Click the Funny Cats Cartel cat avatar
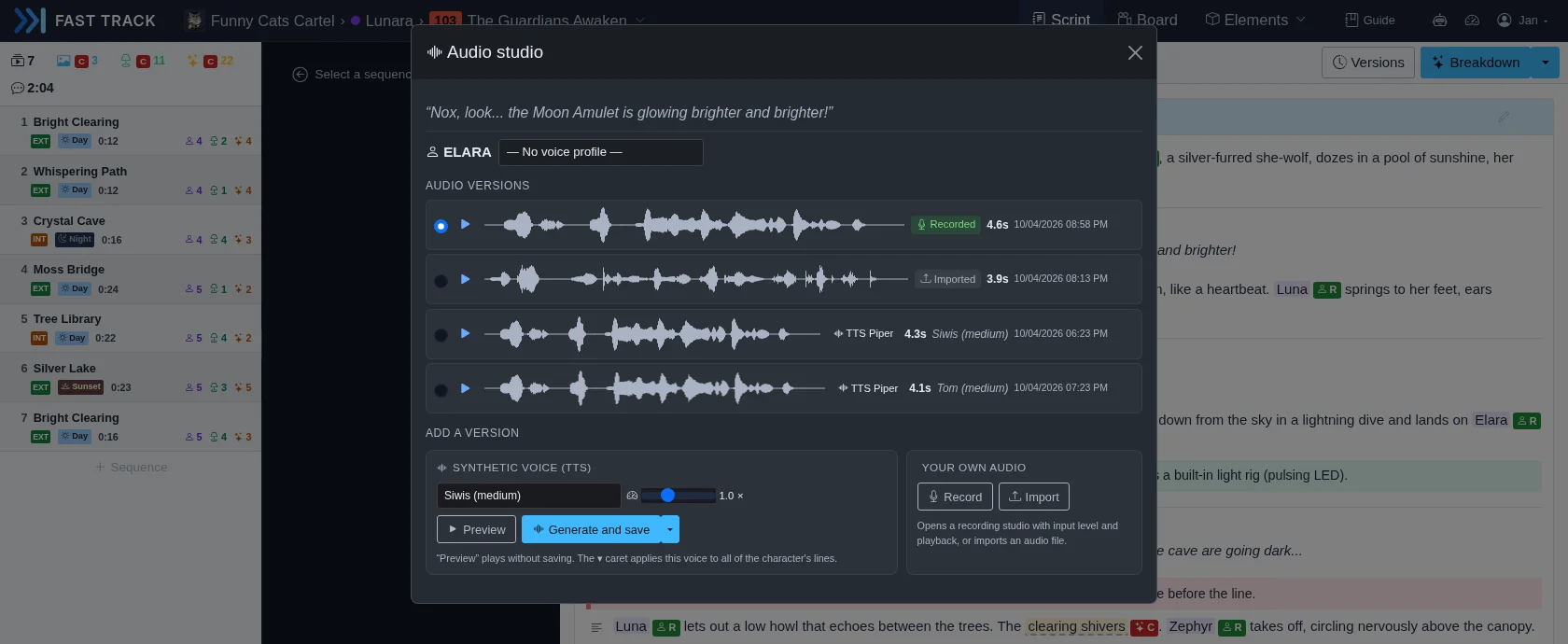This screenshot has height=644, width=1568. pos(194,20)
